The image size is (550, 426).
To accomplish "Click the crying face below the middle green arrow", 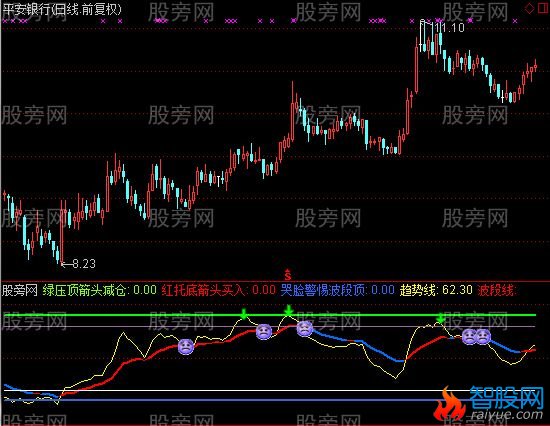I will tap(304, 329).
